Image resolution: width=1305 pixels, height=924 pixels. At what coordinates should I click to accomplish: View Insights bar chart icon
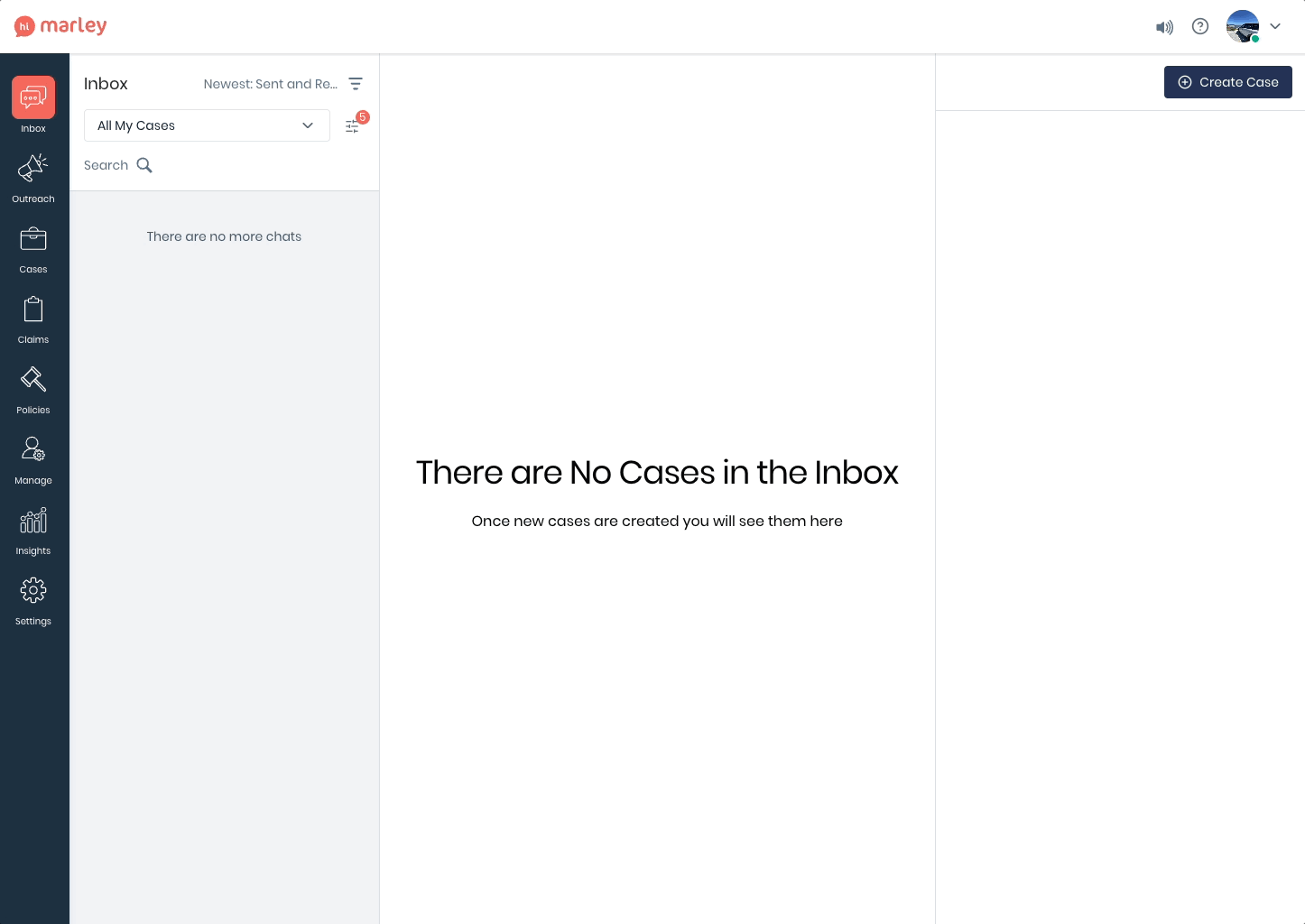(x=33, y=521)
